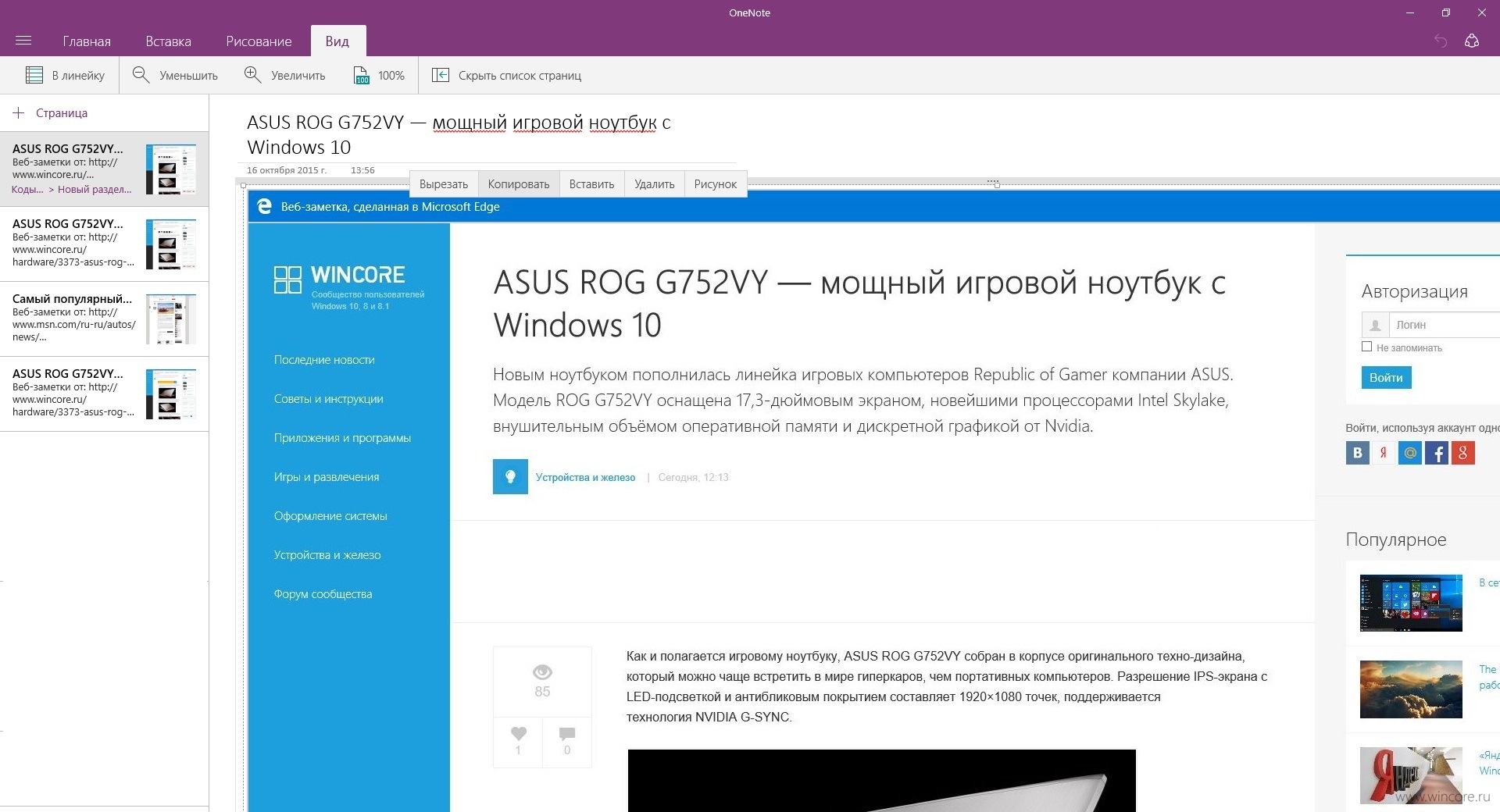
Task: Click the time stamp 13:56
Action: pyautogui.click(x=362, y=170)
